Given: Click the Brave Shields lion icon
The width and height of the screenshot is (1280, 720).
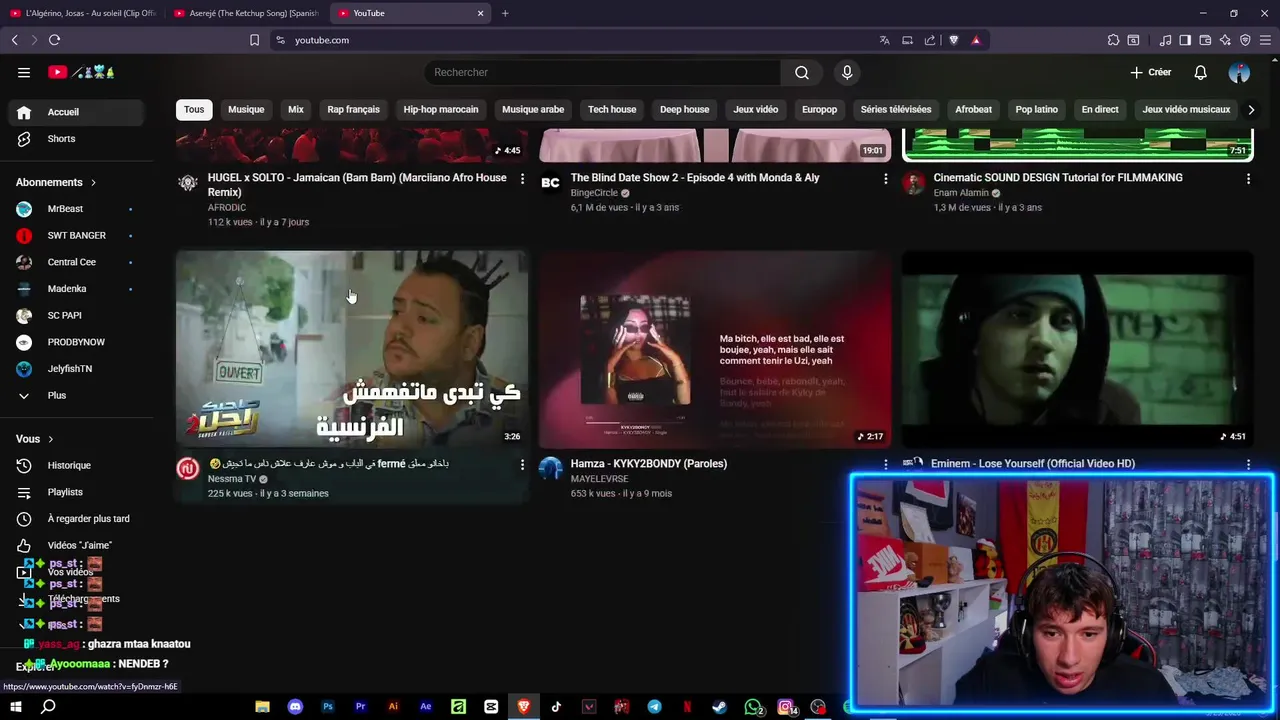Looking at the screenshot, I should 953,40.
